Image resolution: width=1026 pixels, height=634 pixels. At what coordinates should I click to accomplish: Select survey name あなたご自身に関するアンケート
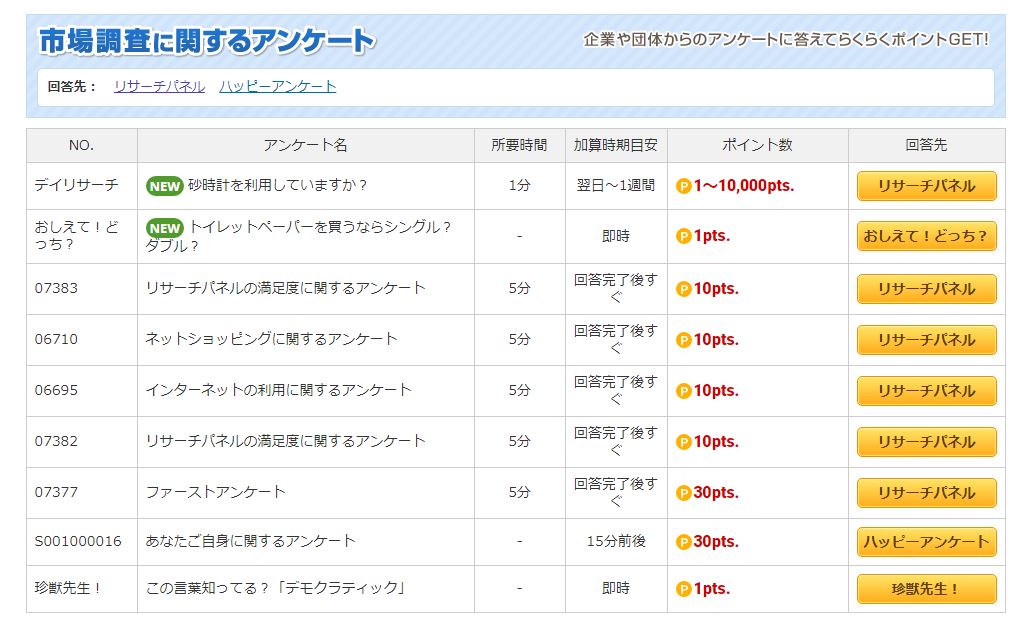pyautogui.click(x=250, y=541)
